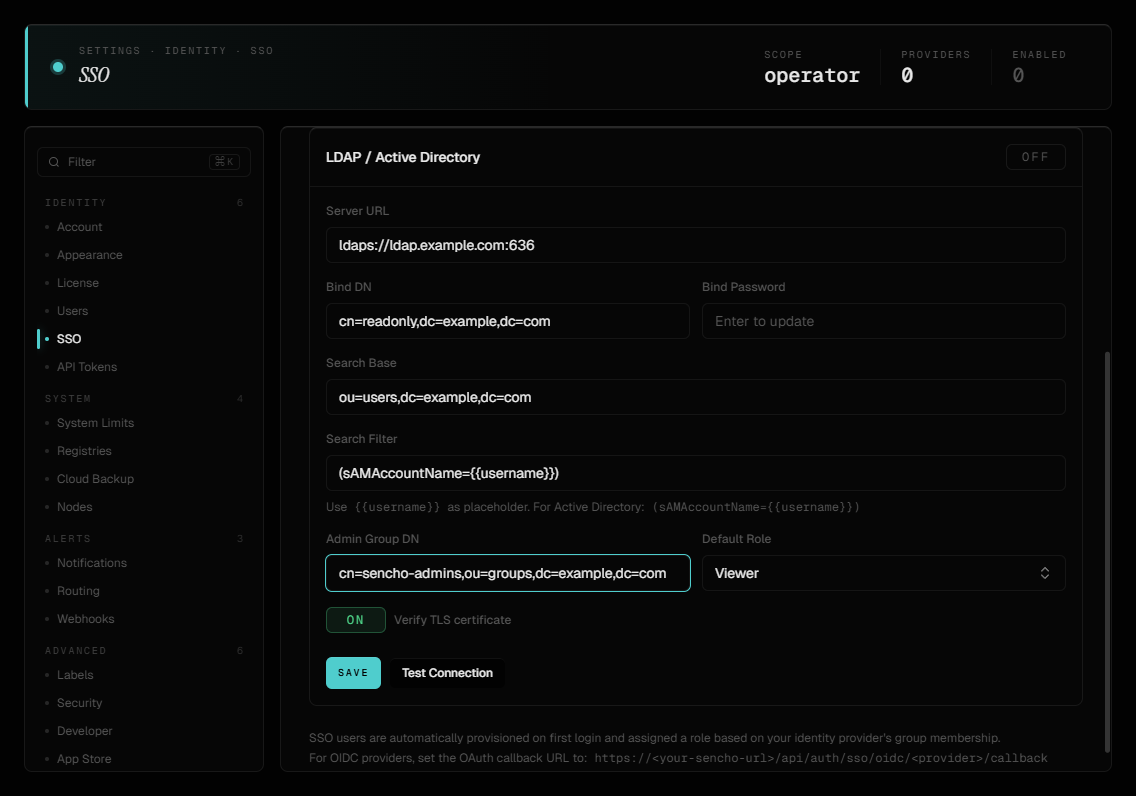Screen dimensions: 1136x796
Task: Click the Admin Group DN input field
Action: click(x=507, y=573)
